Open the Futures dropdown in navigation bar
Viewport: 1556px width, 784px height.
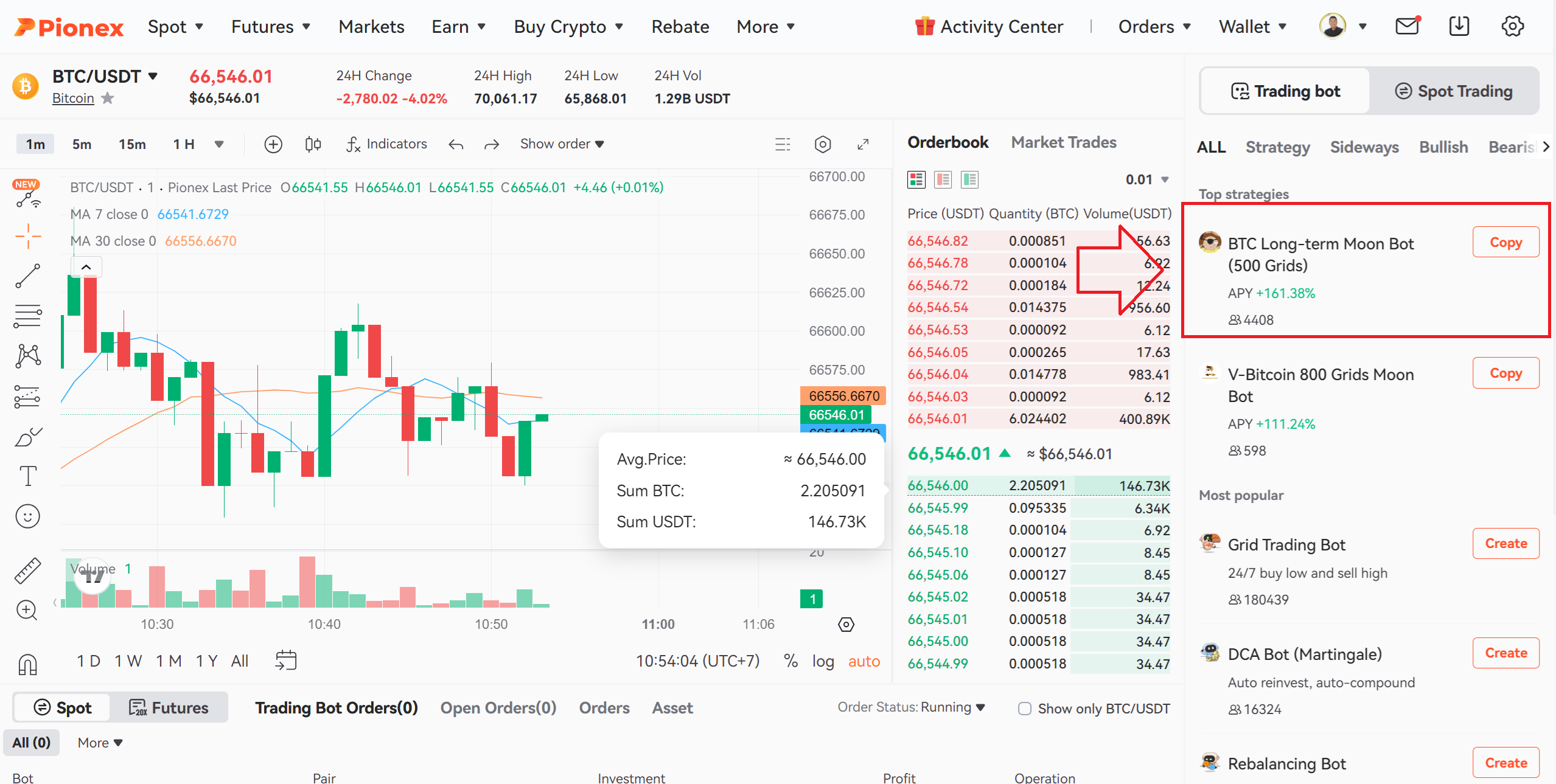[x=271, y=27]
